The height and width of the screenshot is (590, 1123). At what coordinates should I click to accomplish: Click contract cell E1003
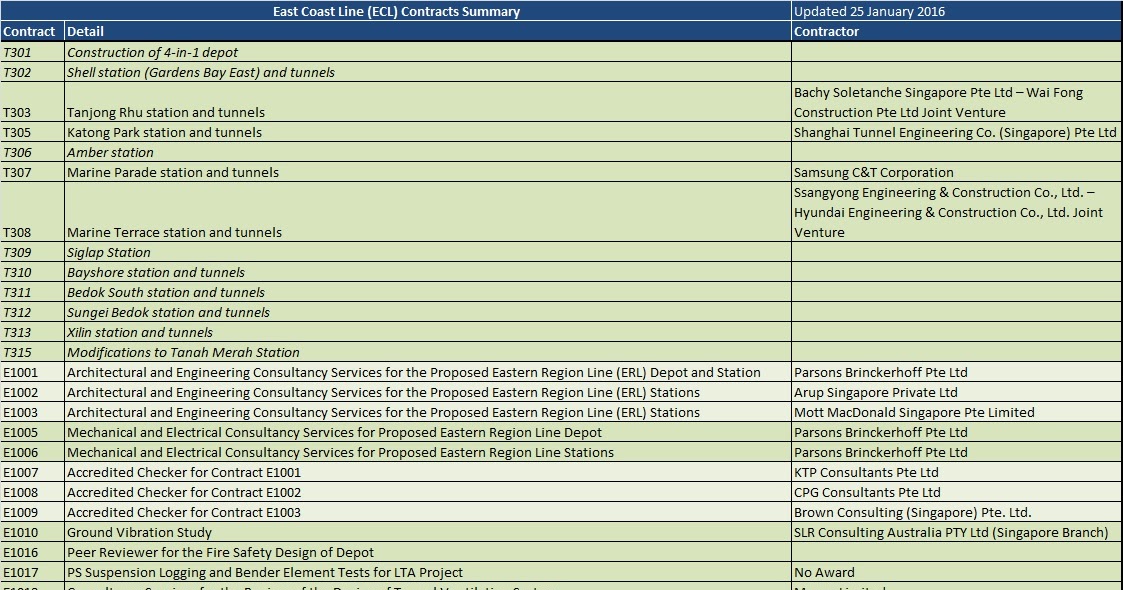[32, 412]
